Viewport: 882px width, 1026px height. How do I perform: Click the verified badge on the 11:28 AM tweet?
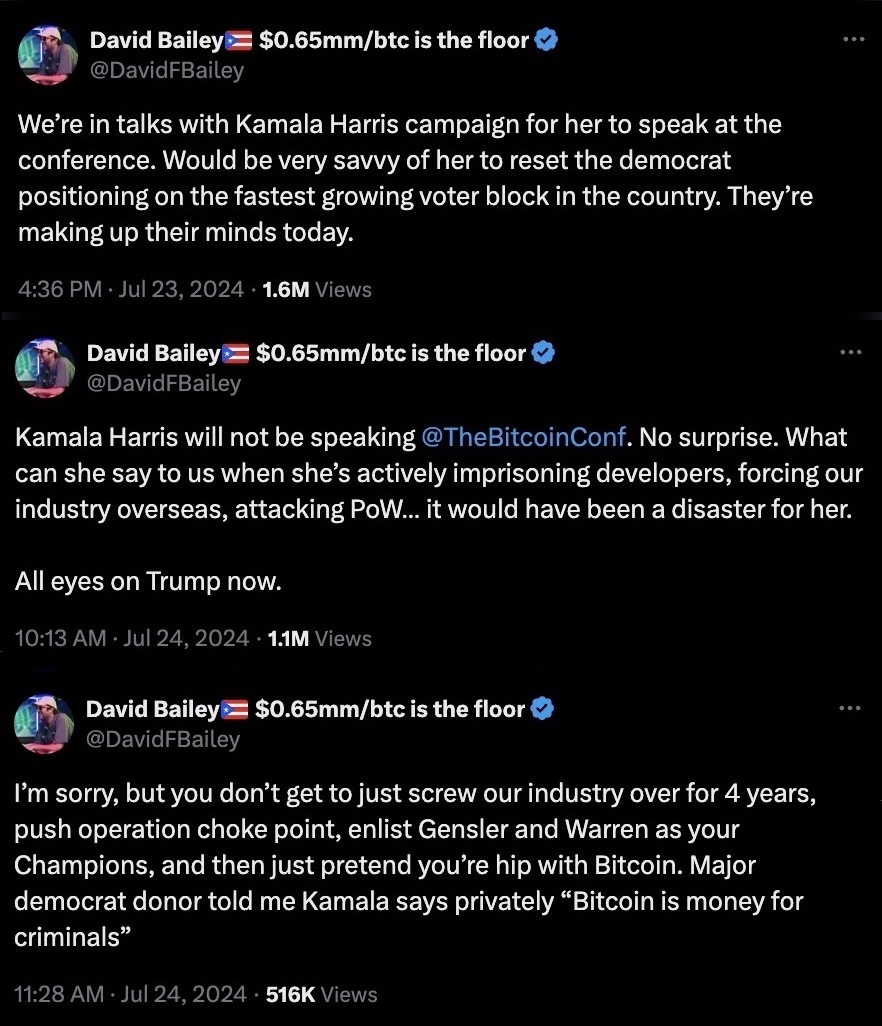(542, 709)
